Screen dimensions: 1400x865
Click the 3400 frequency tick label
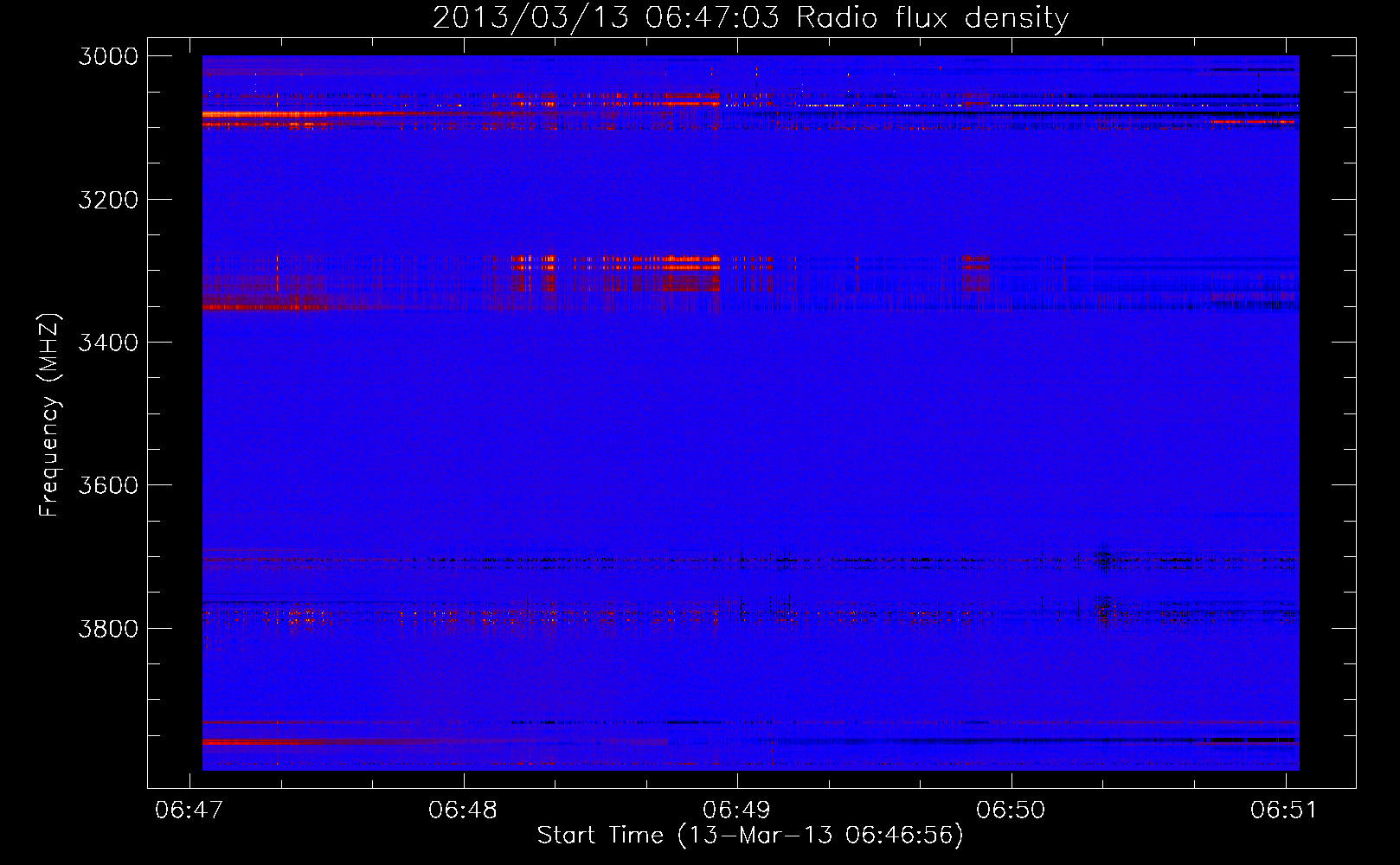click(108, 343)
